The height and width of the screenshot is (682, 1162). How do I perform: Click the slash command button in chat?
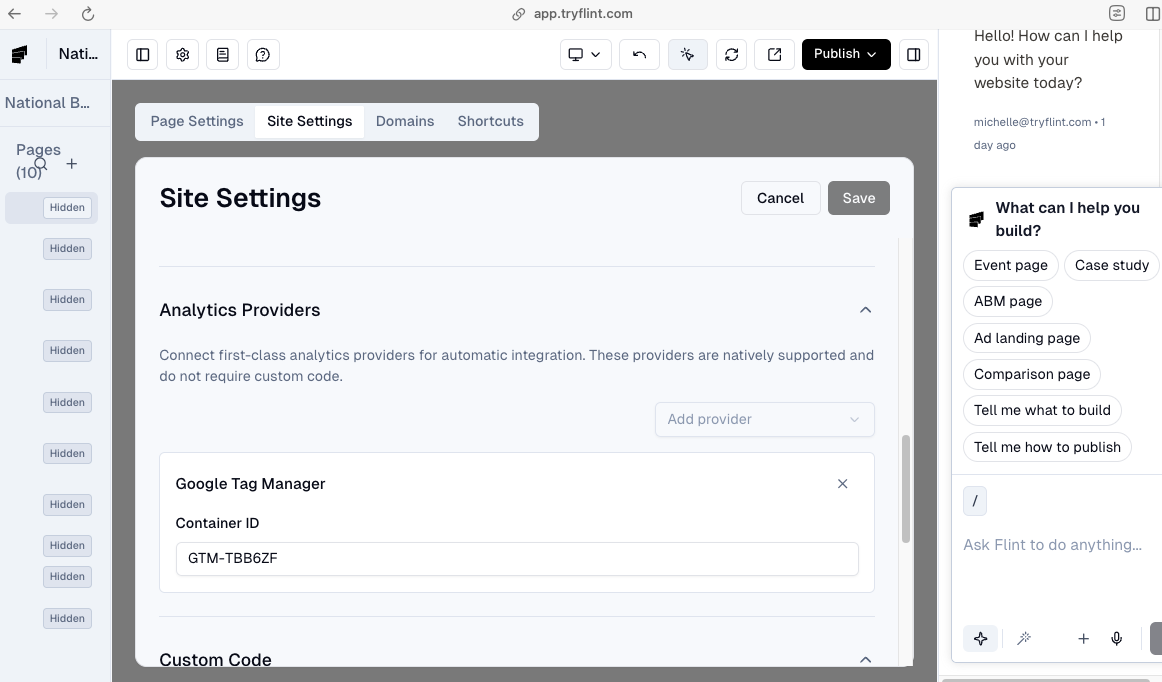click(975, 501)
